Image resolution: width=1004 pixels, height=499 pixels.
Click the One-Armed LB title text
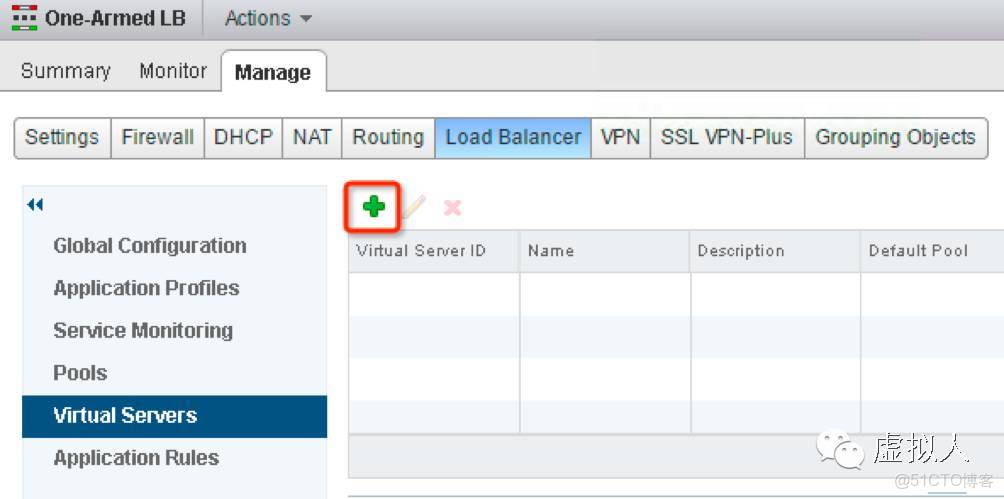click(115, 18)
